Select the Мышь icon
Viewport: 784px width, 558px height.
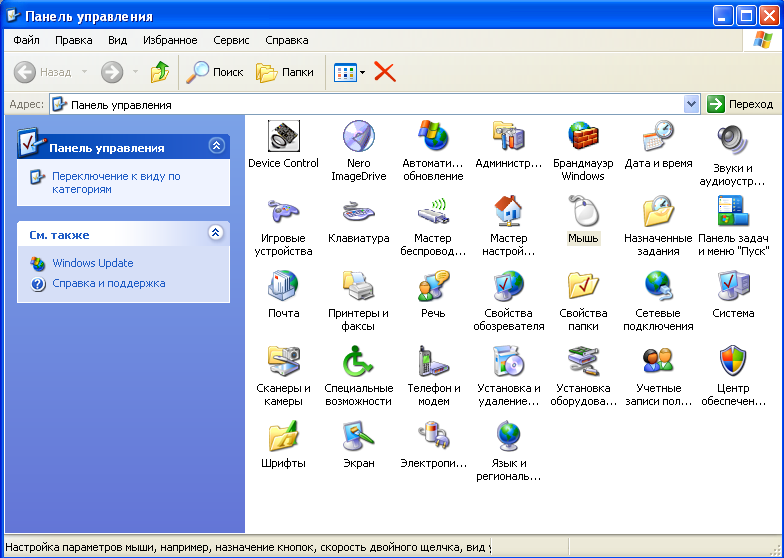point(583,211)
